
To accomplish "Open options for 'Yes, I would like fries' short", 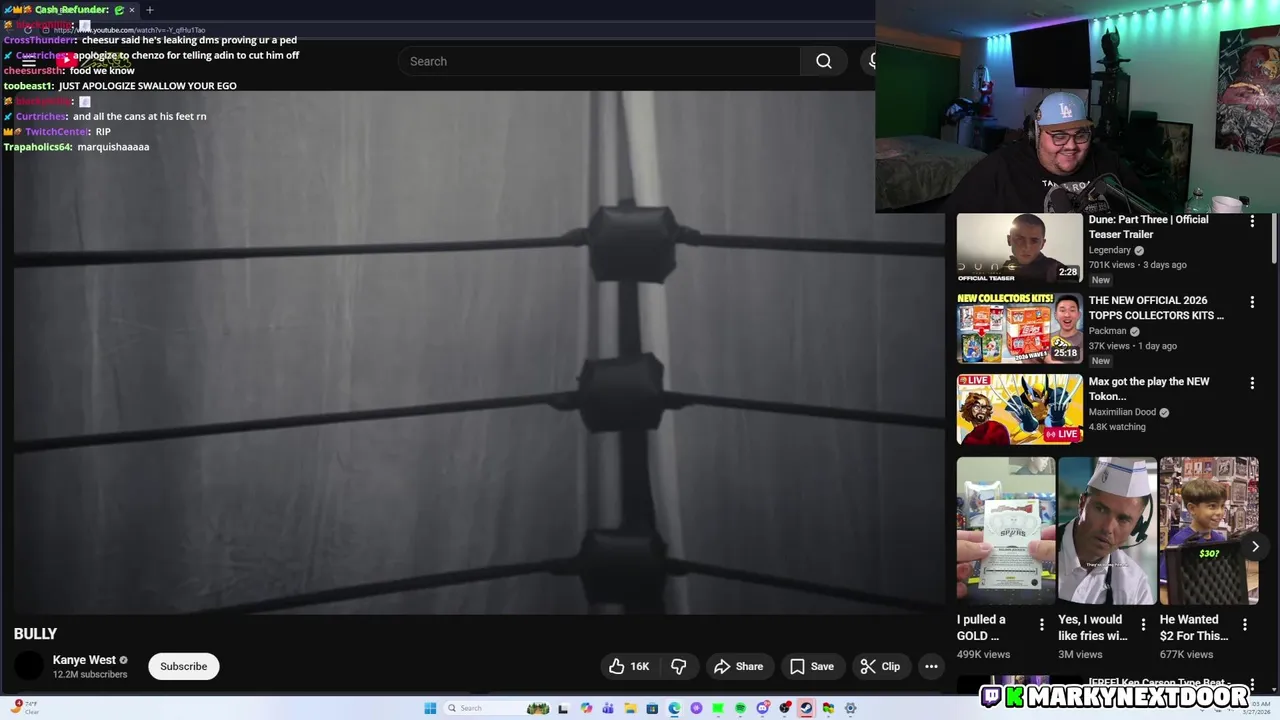I will [x=1143, y=624].
